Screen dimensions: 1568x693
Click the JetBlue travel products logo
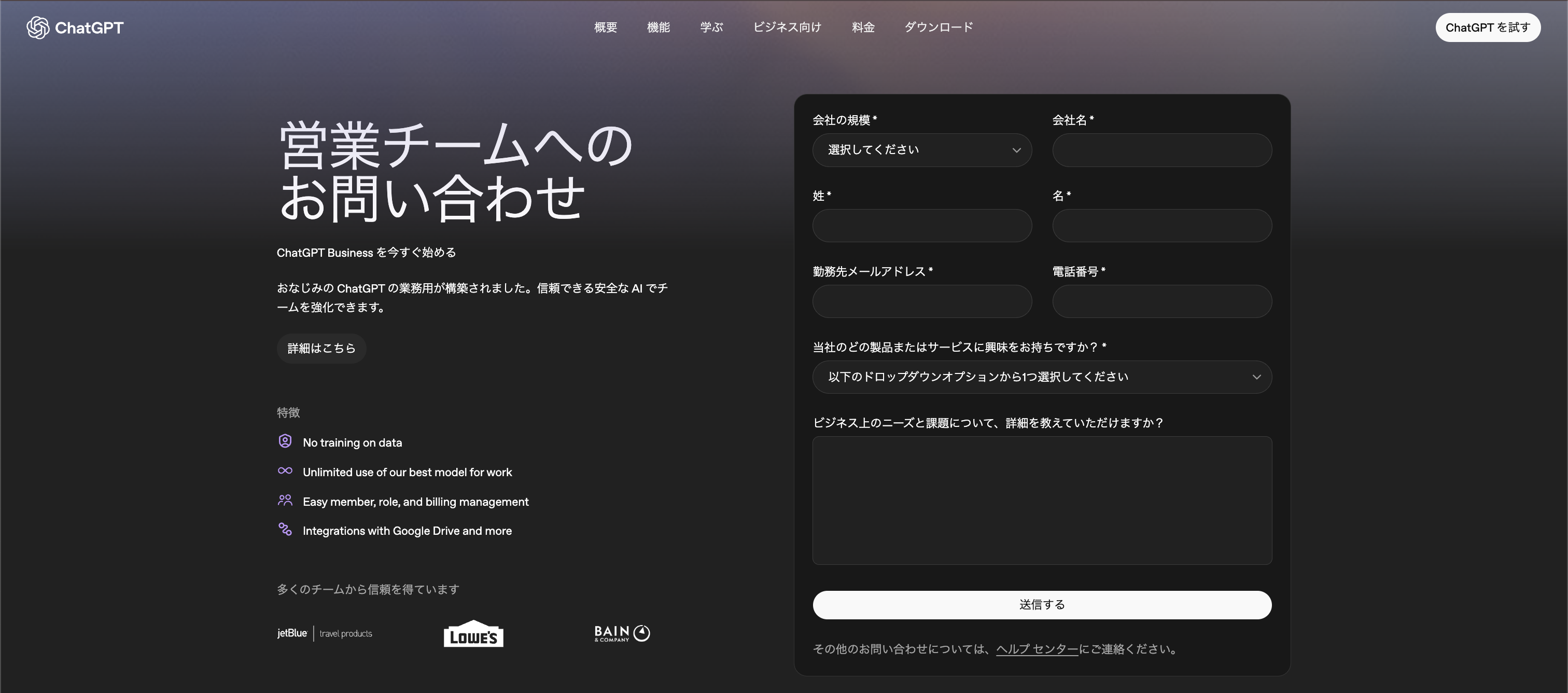tap(325, 633)
